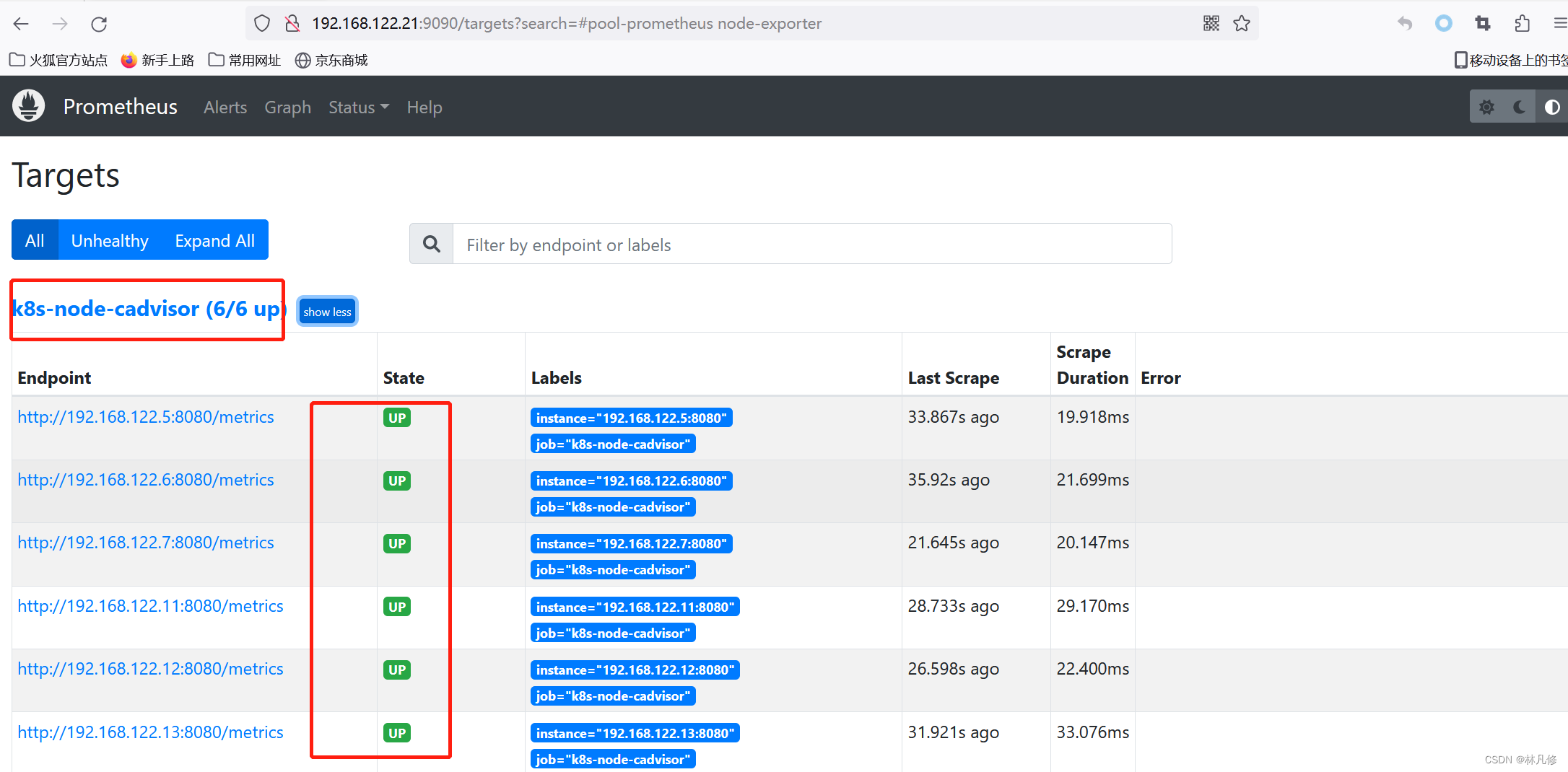
Task: Open 火狐官方站点 bookmark folder
Action: [58, 60]
